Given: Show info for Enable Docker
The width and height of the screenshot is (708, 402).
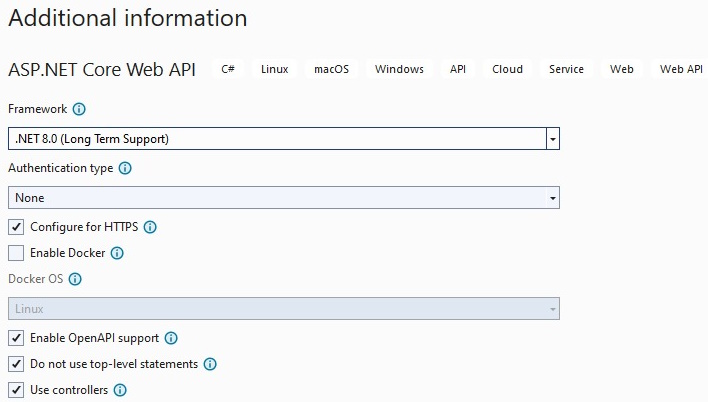Looking at the screenshot, I should point(117,253).
